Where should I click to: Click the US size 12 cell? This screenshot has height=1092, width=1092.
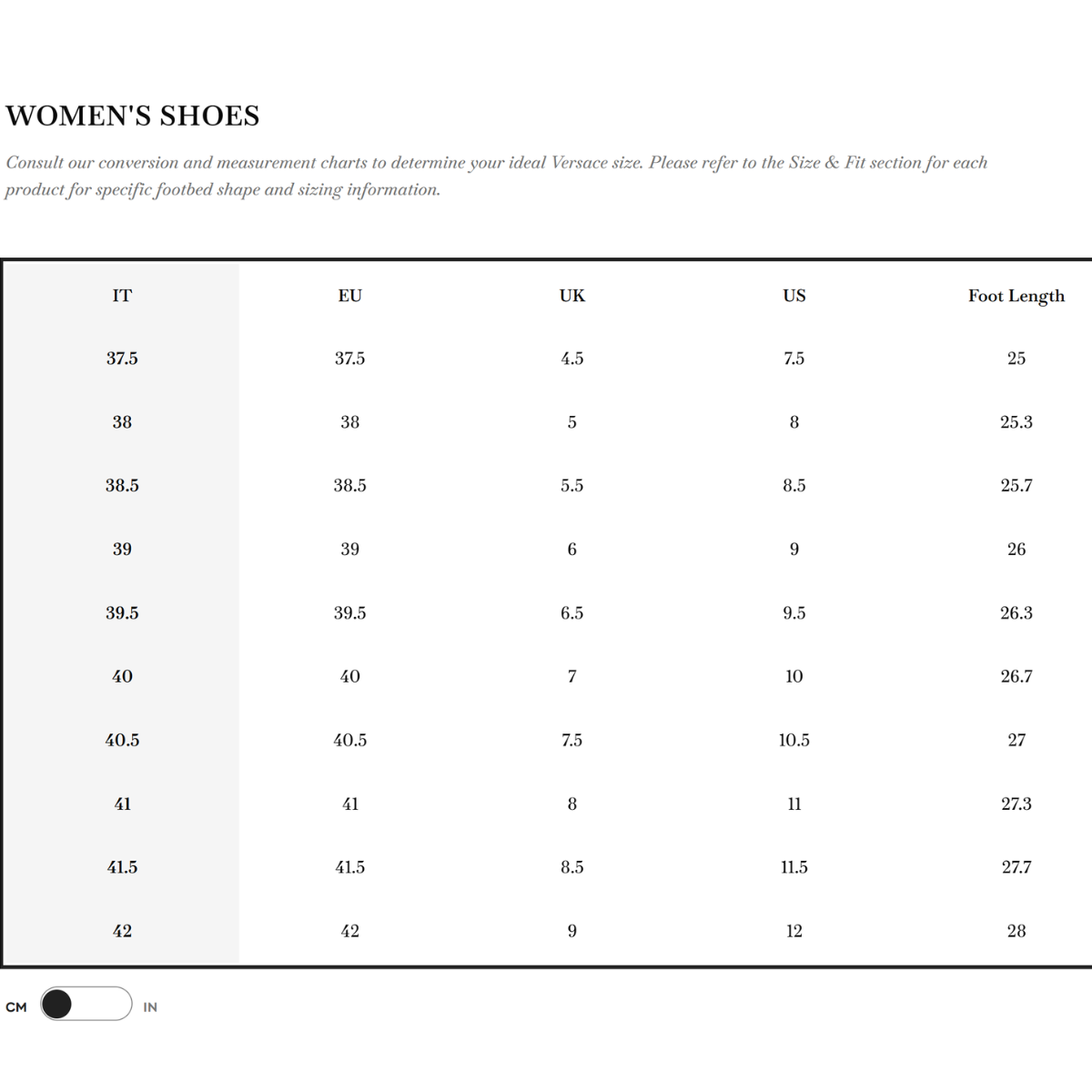click(794, 931)
